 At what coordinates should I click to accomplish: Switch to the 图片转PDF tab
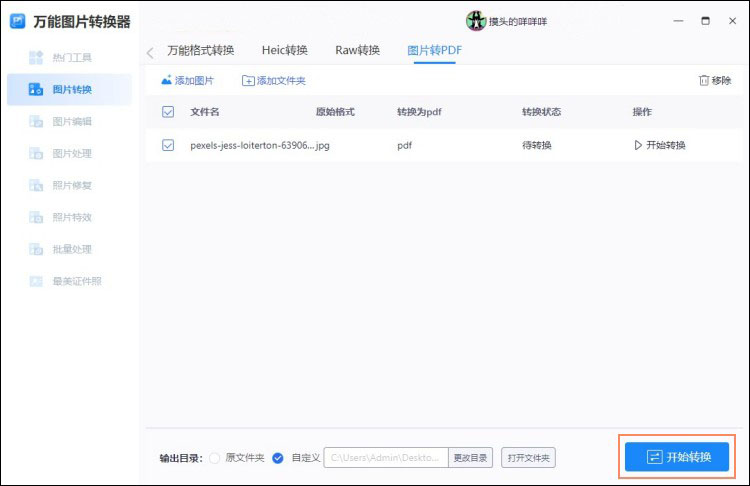(x=434, y=50)
